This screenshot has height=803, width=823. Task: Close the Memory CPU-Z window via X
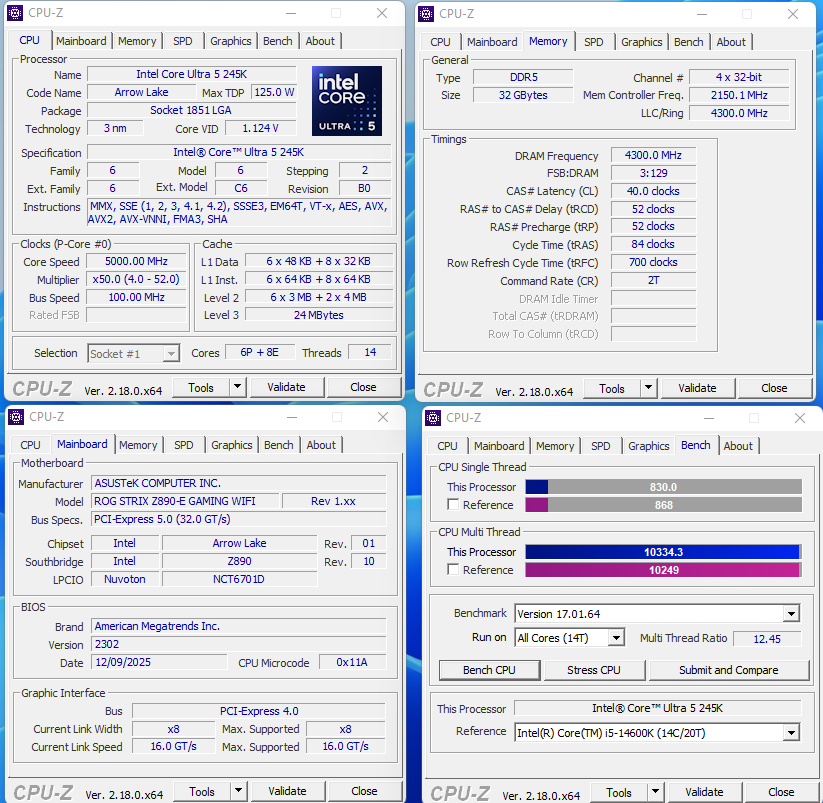[793, 13]
